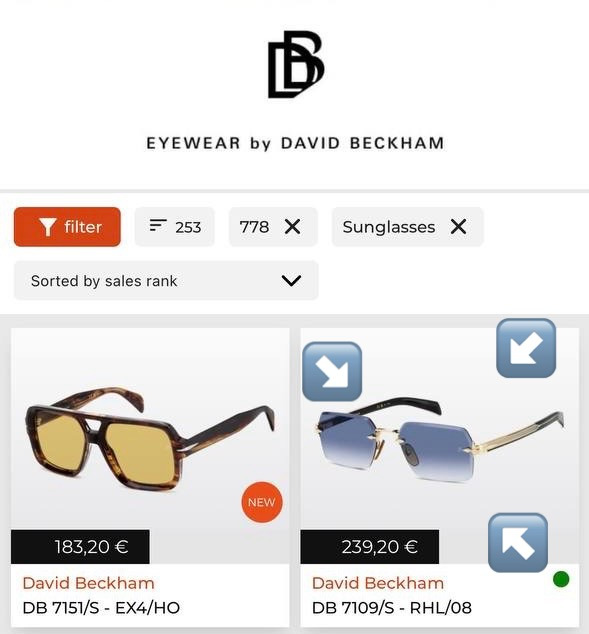Open DB 7151/S - EX4/HO product link
This screenshot has width=589, height=634.
tap(101, 608)
